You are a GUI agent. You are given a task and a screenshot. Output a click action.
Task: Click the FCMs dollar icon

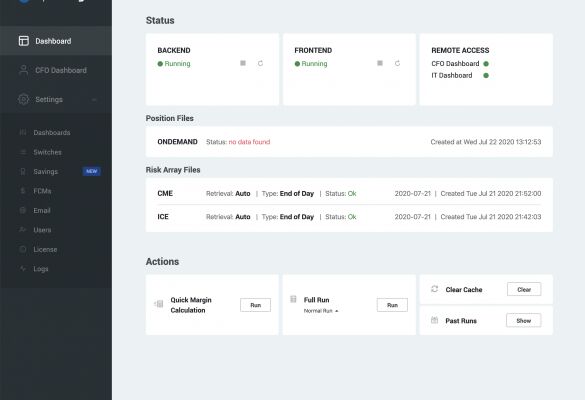click(23, 191)
